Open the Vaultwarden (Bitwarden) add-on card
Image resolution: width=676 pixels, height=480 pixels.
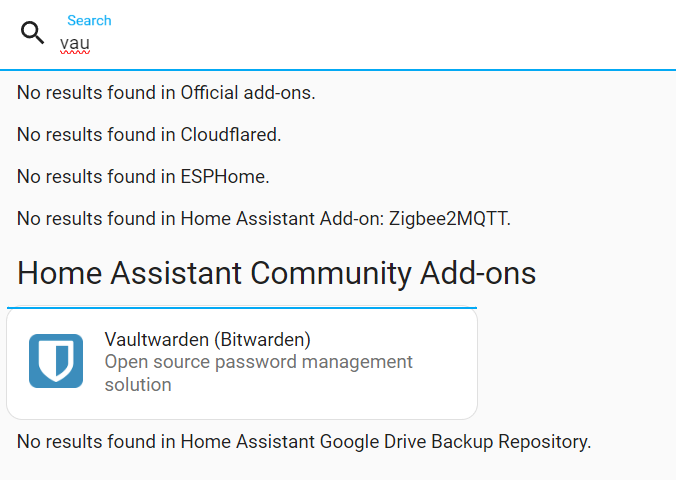click(242, 363)
